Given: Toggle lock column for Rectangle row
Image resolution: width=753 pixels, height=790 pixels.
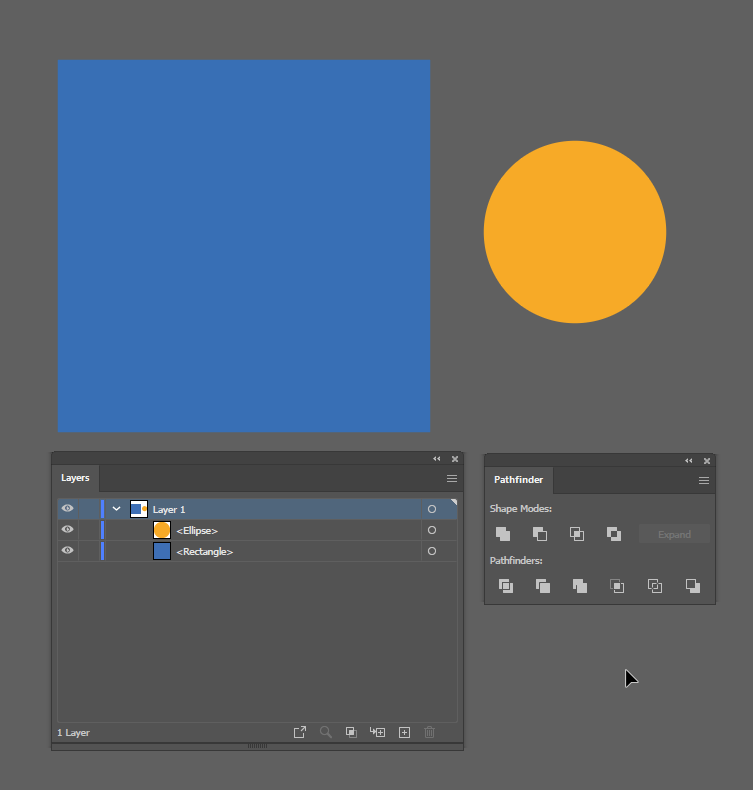Looking at the screenshot, I should pyautogui.click(x=89, y=551).
